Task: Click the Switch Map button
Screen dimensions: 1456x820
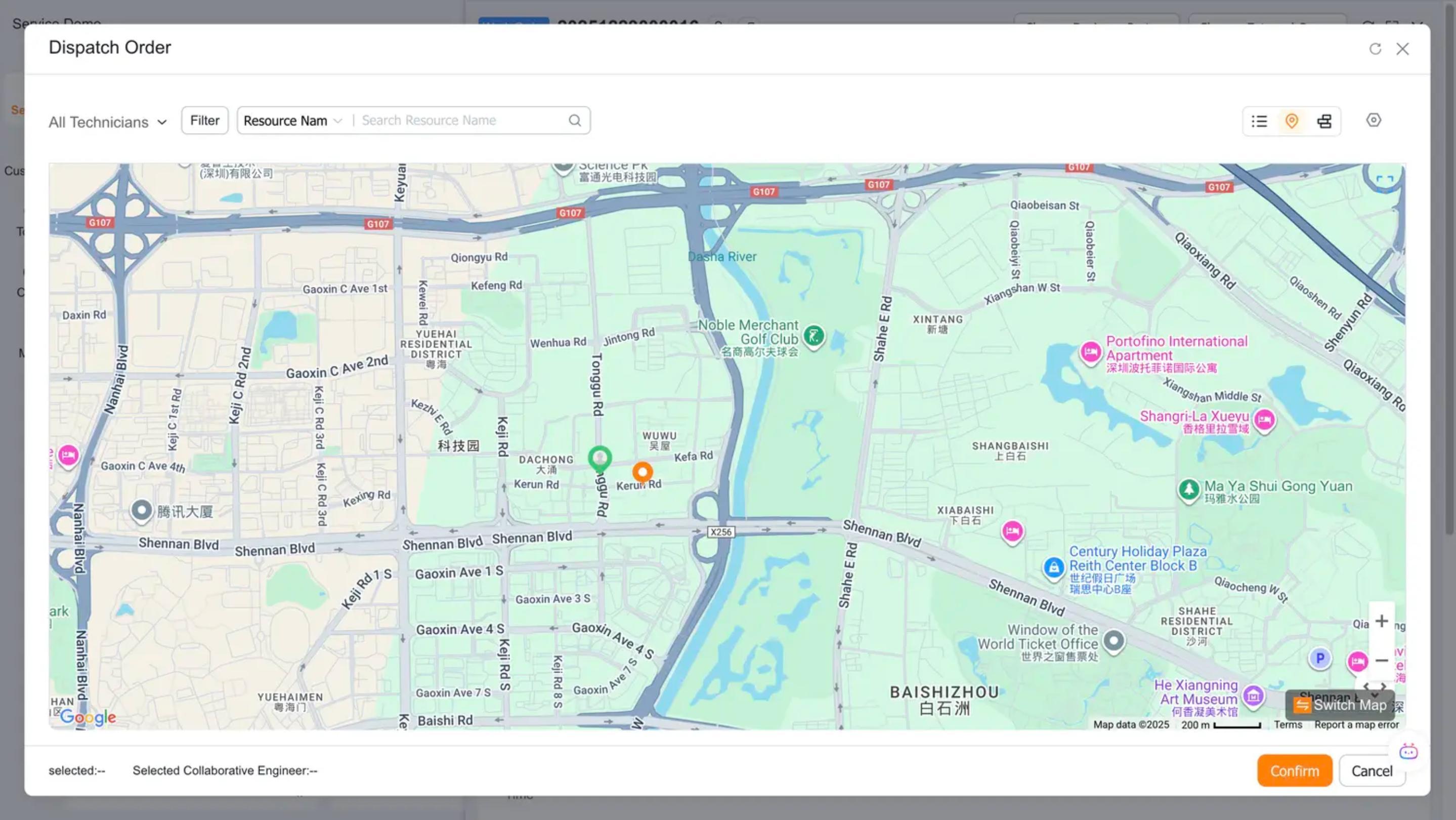Action: point(1340,705)
